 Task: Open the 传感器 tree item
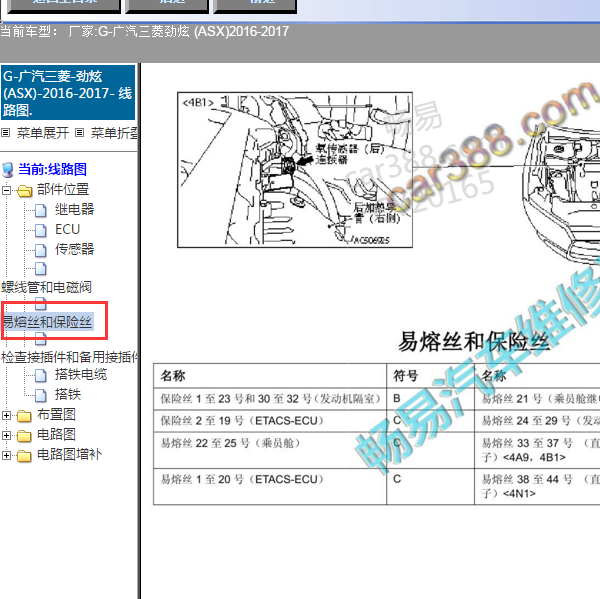pos(75,249)
